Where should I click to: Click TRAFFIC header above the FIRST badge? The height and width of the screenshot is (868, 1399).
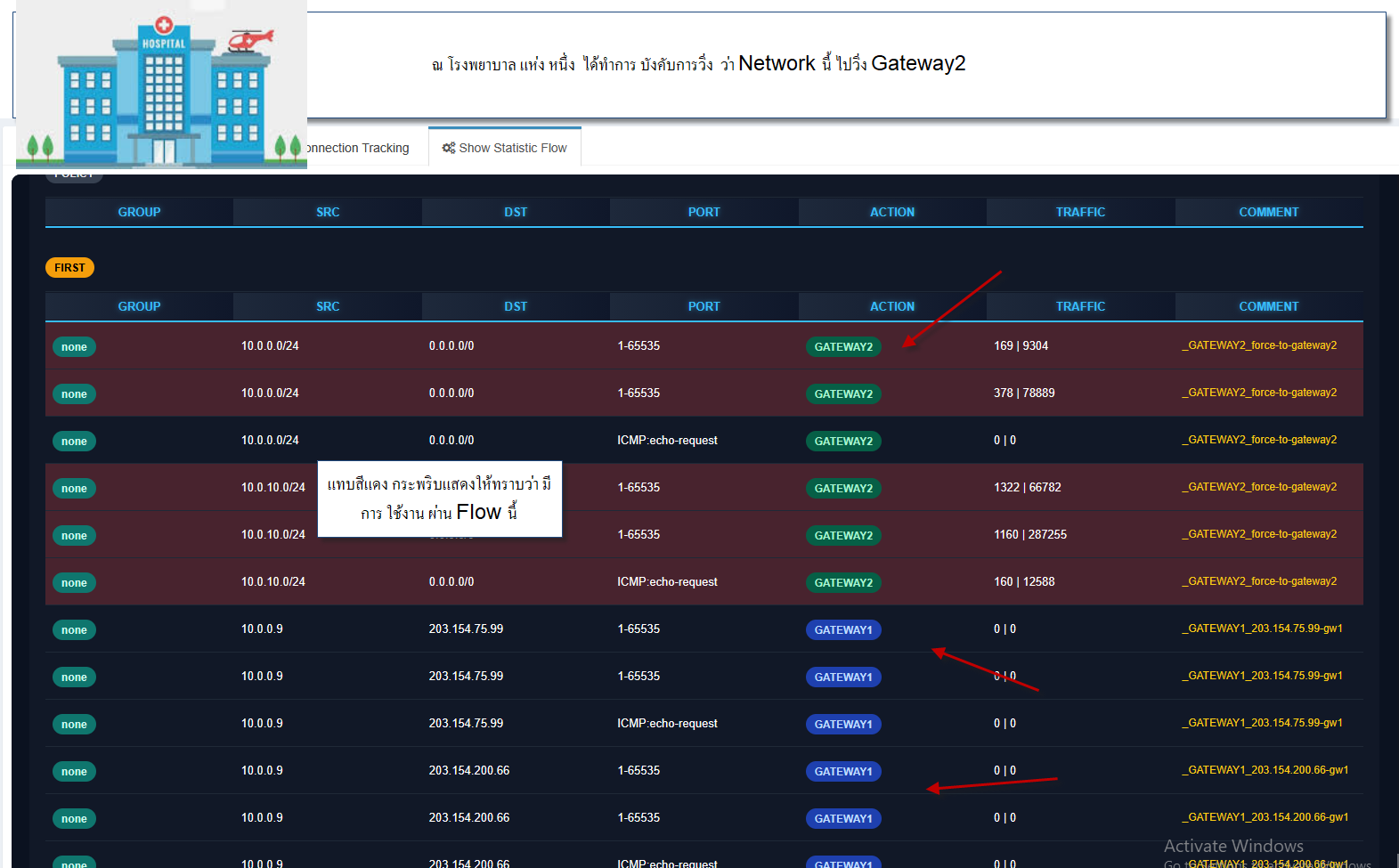1080,212
